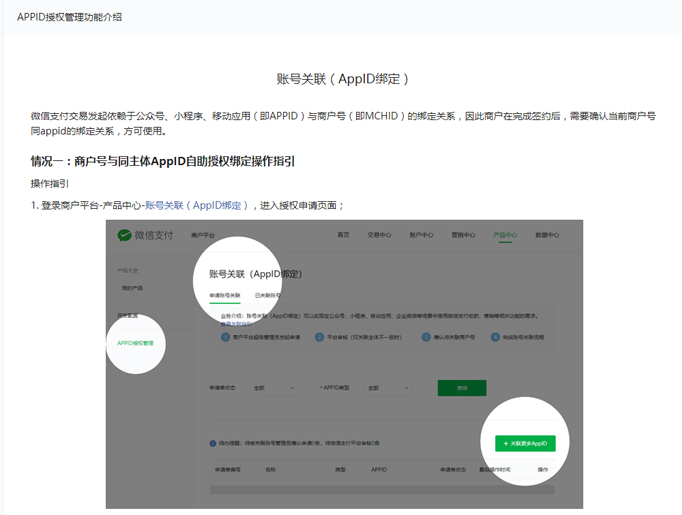Open the 数据中心 nav item

tap(547, 235)
